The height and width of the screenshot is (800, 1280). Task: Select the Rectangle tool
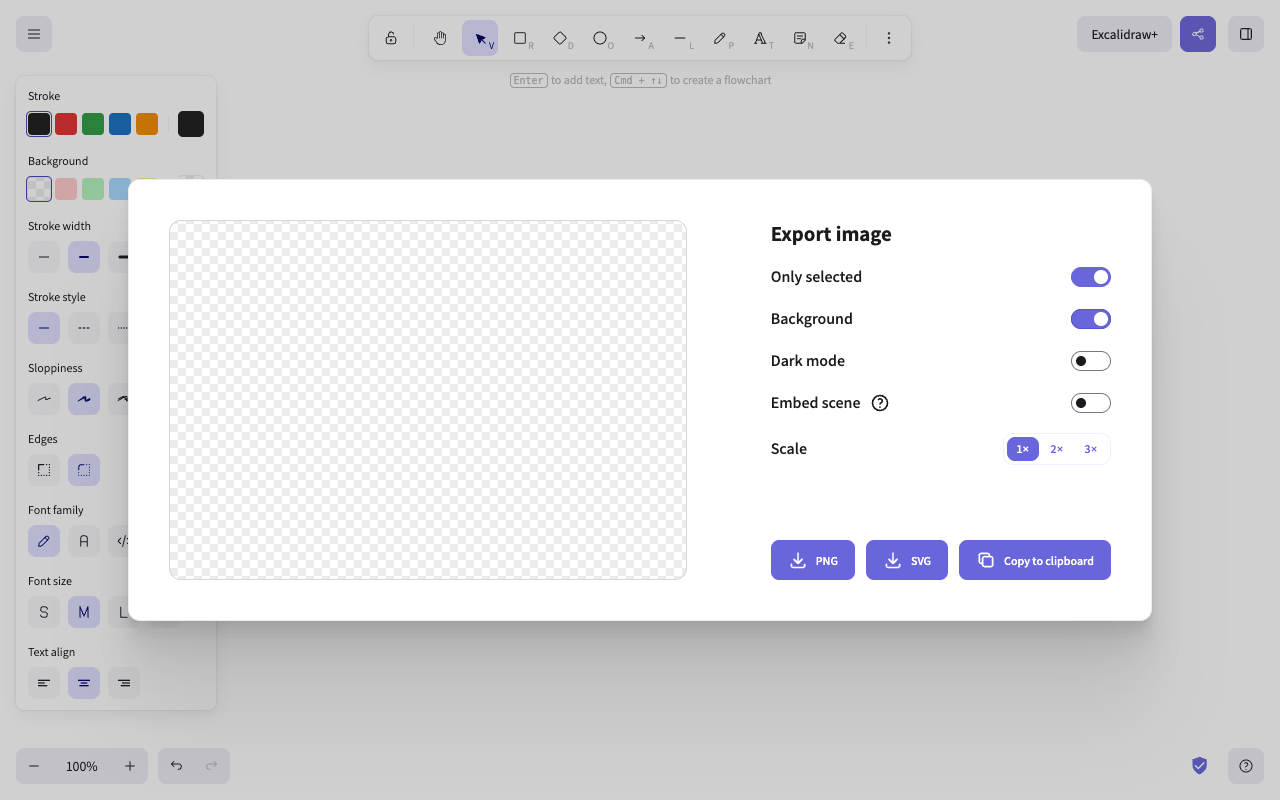pos(520,38)
